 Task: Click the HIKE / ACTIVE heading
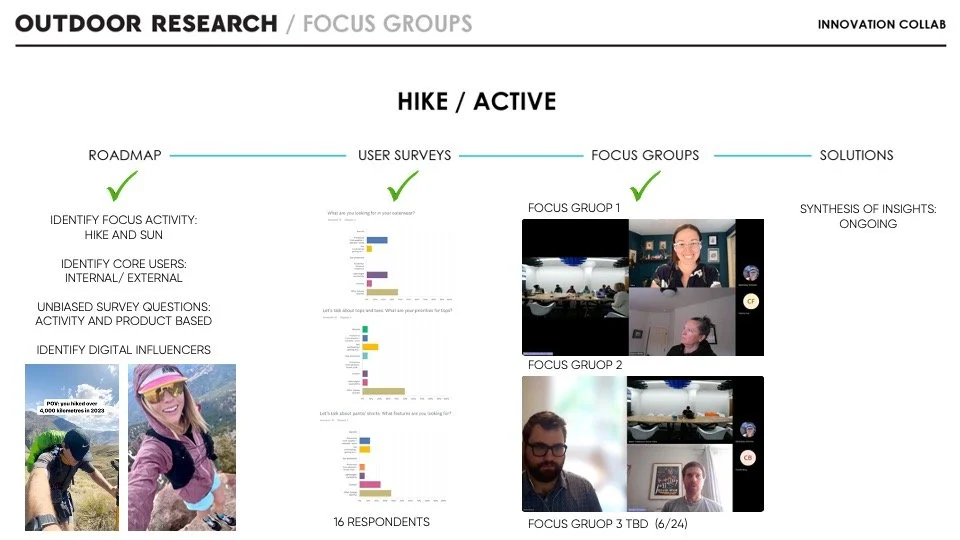(477, 102)
